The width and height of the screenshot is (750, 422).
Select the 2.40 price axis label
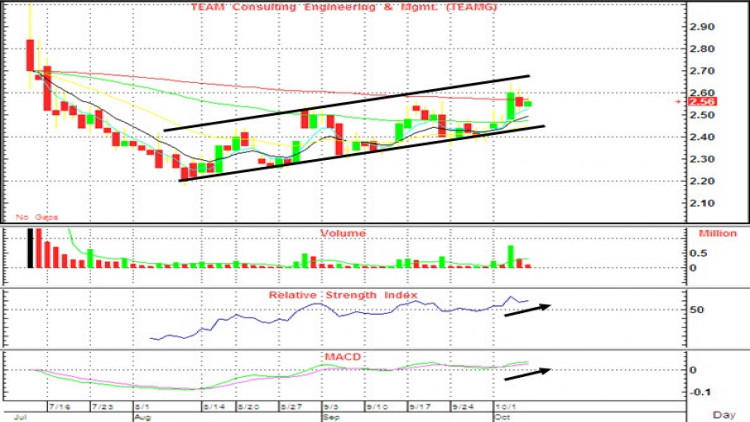tap(702, 137)
